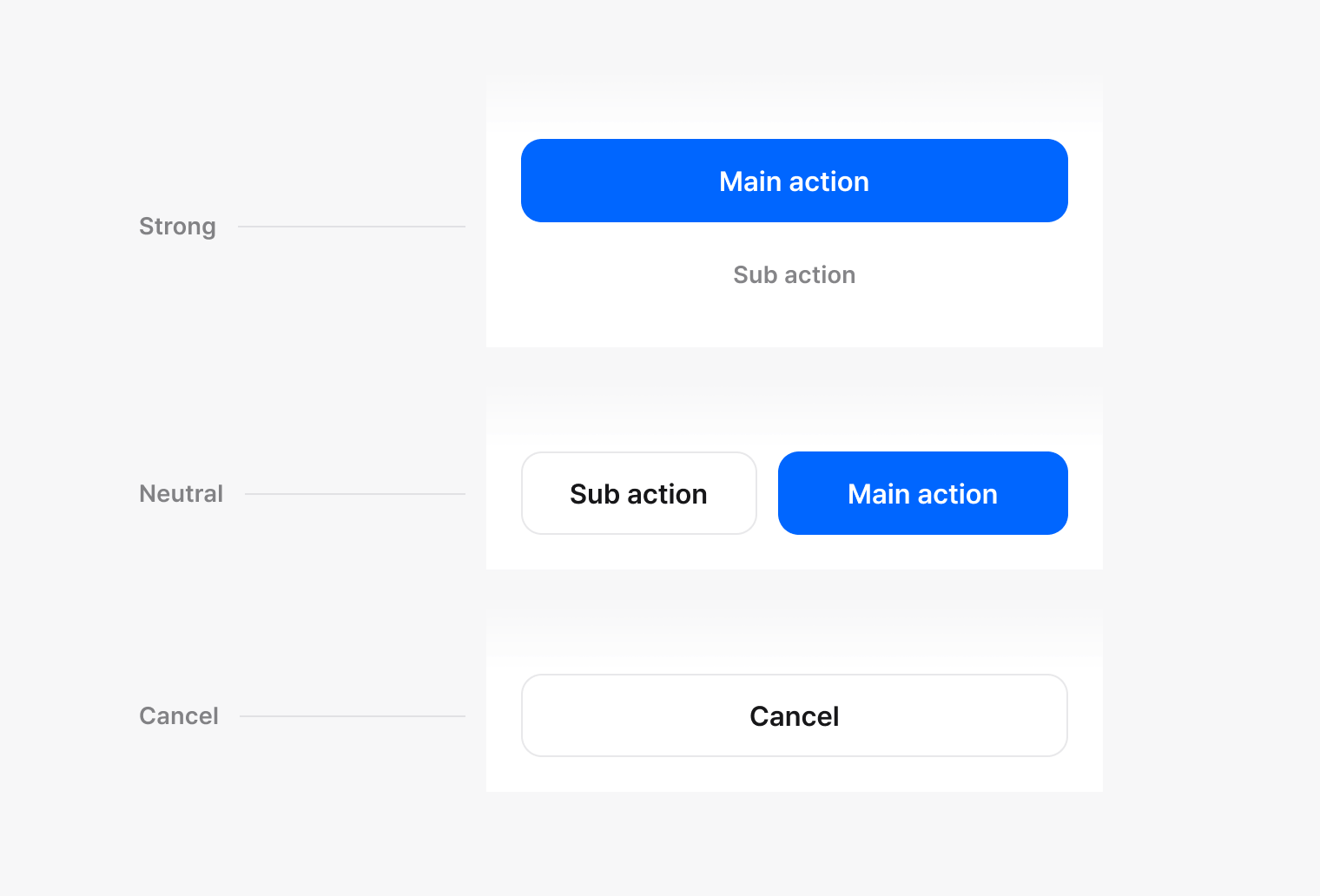Click the connector line next to Neutral
The height and width of the screenshot is (896, 1320).
click(x=354, y=494)
